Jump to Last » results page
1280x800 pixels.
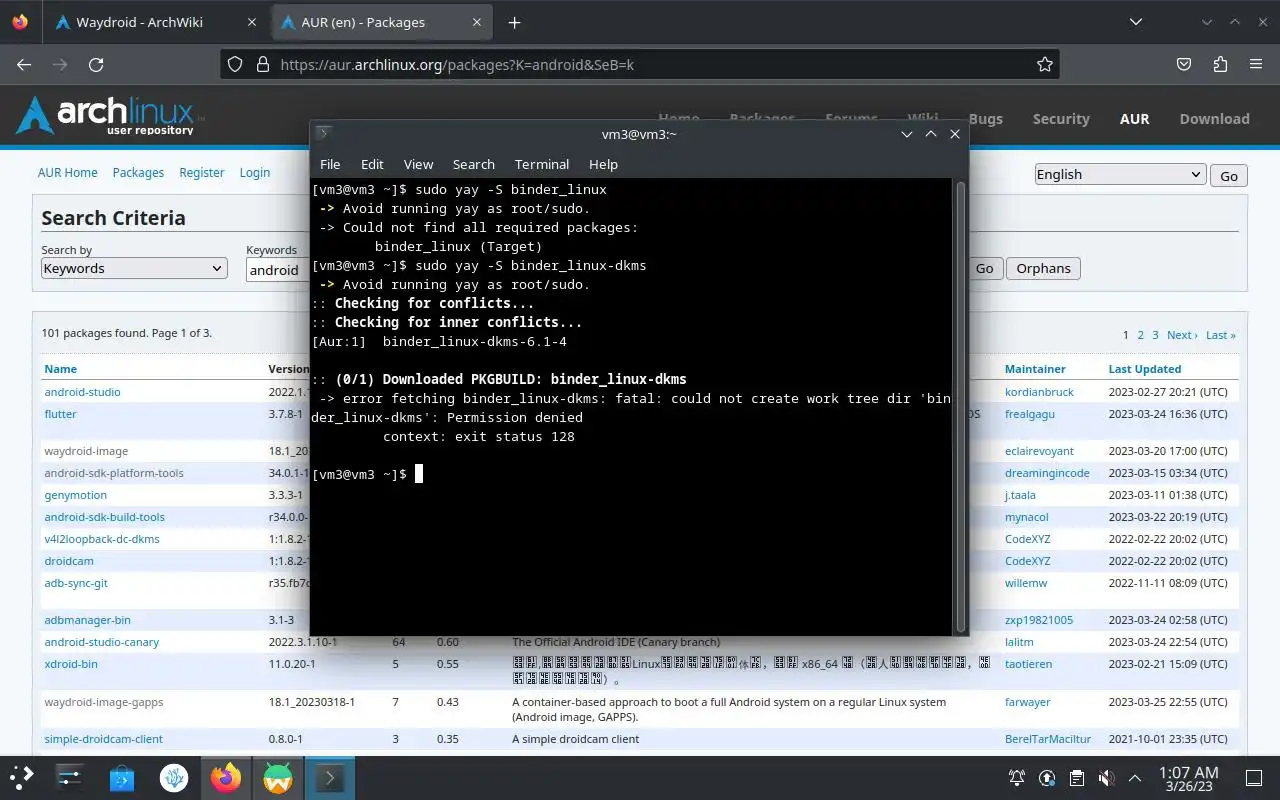[x=1220, y=335]
